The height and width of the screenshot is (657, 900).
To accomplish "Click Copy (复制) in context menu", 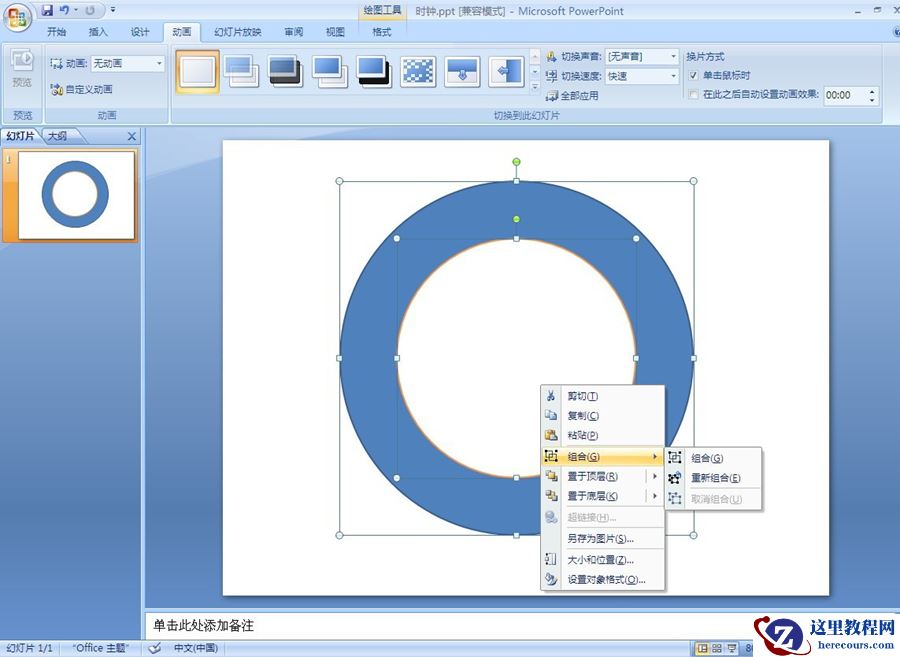I will point(603,415).
